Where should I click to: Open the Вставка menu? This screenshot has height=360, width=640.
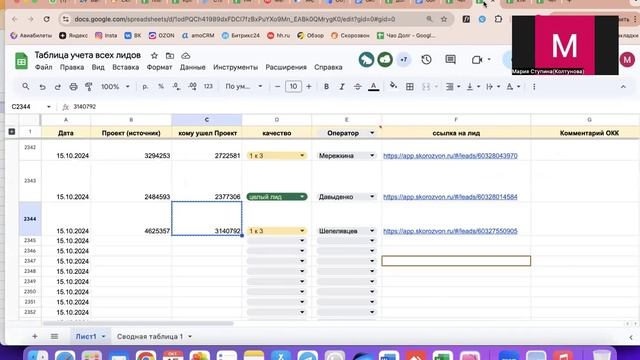[125, 67]
